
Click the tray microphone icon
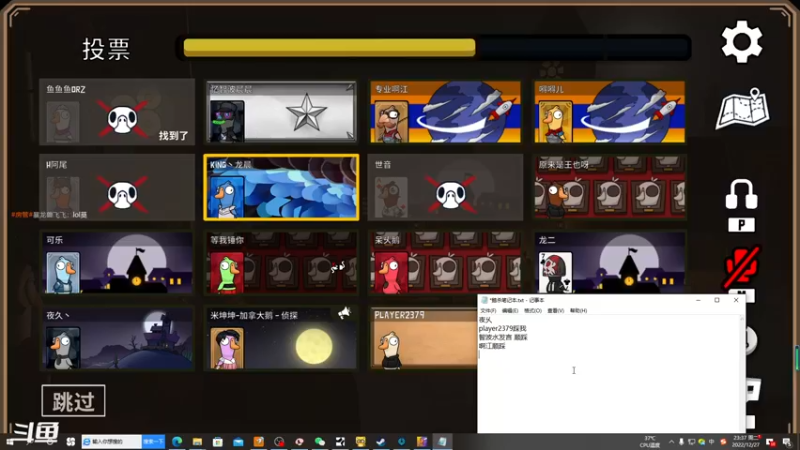[681, 442]
